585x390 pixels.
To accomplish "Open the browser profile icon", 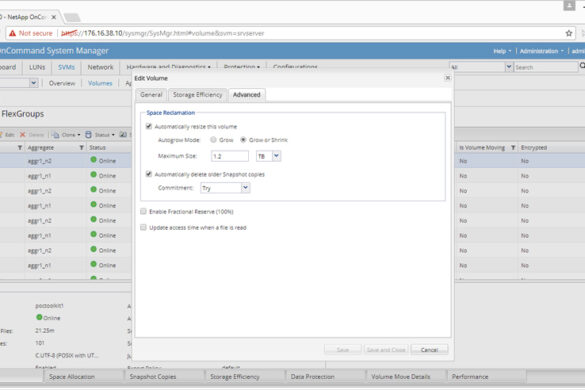I will tap(569, 6).
